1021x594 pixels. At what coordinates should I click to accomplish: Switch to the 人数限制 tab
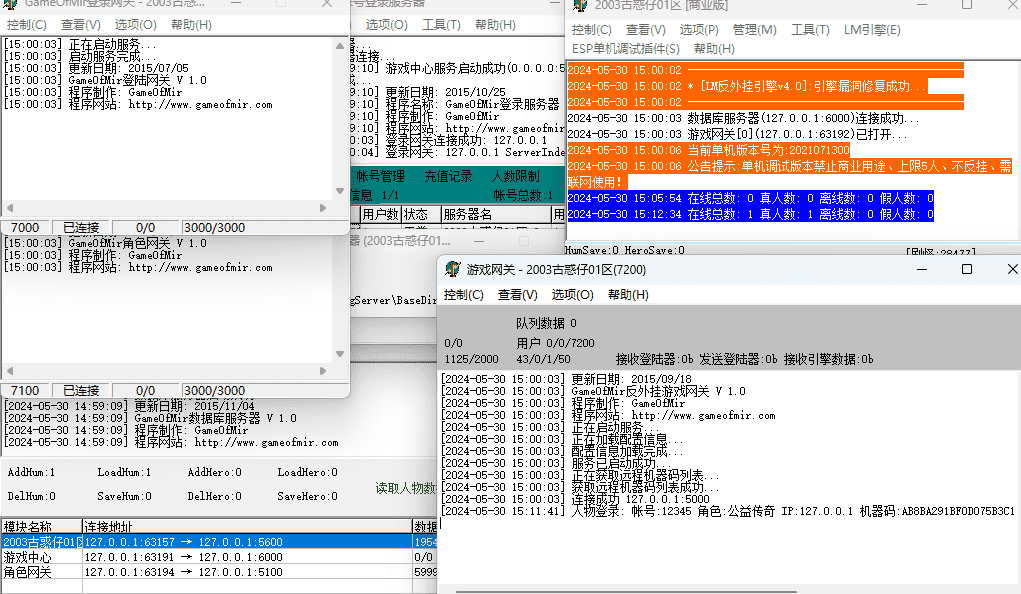click(516, 177)
